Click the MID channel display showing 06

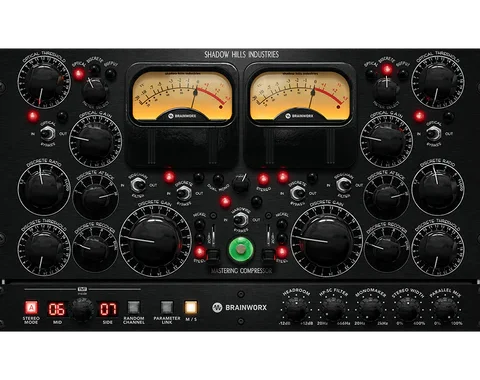tap(57, 309)
